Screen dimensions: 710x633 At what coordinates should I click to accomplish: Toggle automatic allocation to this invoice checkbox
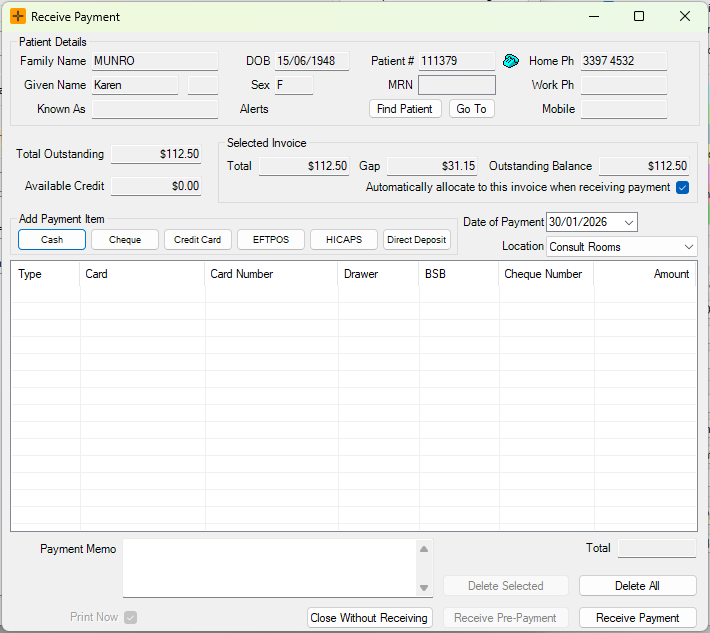(682, 187)
